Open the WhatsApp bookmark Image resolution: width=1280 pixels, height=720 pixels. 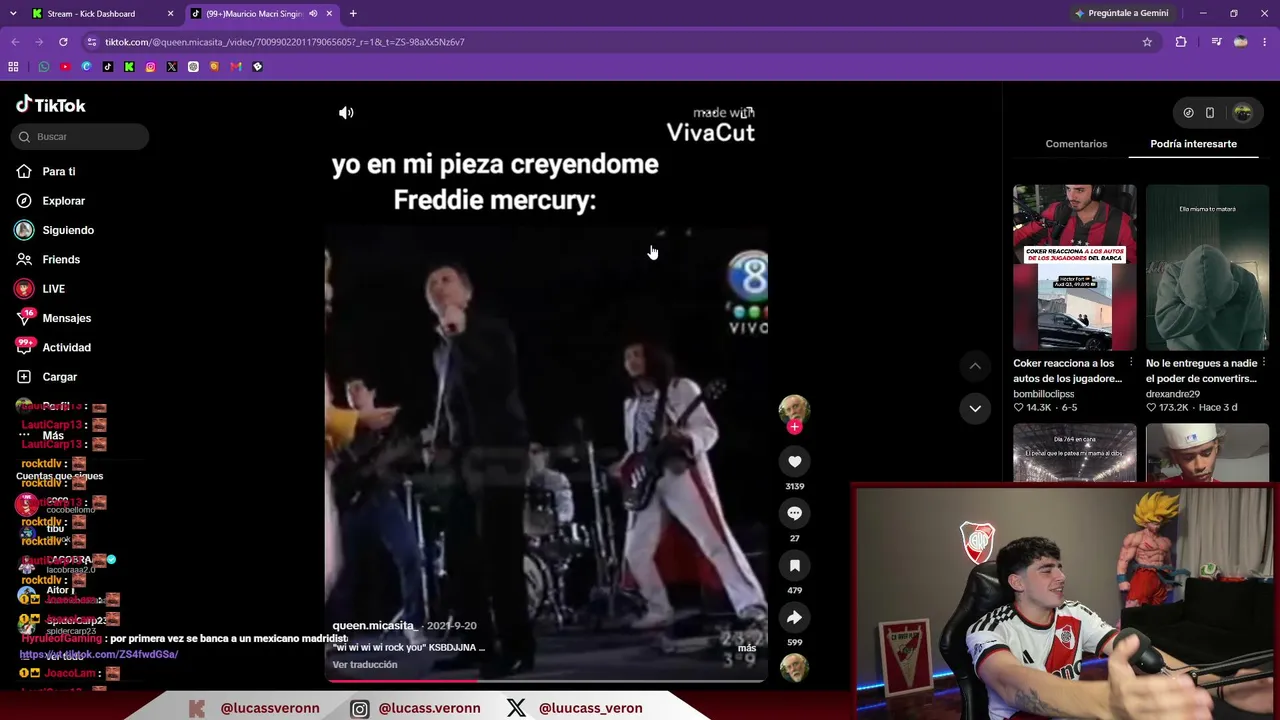point(44,67)
